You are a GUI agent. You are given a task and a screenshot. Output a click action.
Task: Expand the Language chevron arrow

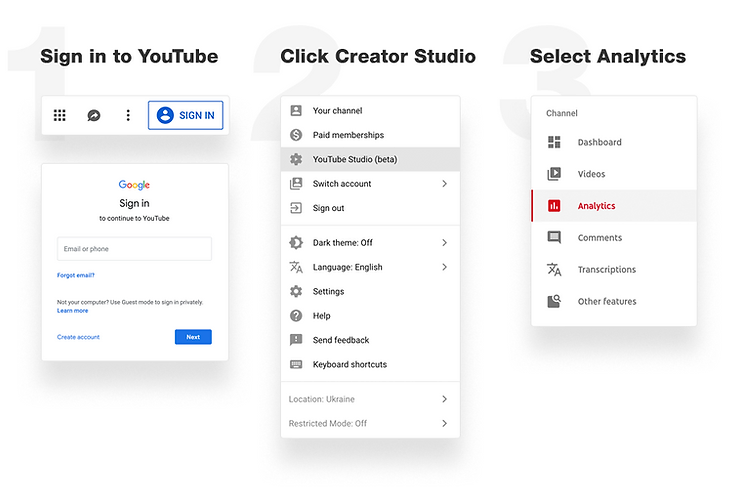[x=445, y=267]
